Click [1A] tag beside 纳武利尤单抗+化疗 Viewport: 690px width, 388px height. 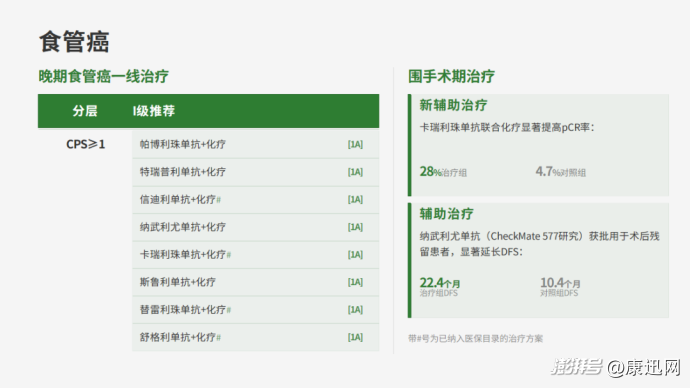click(355, 227)
